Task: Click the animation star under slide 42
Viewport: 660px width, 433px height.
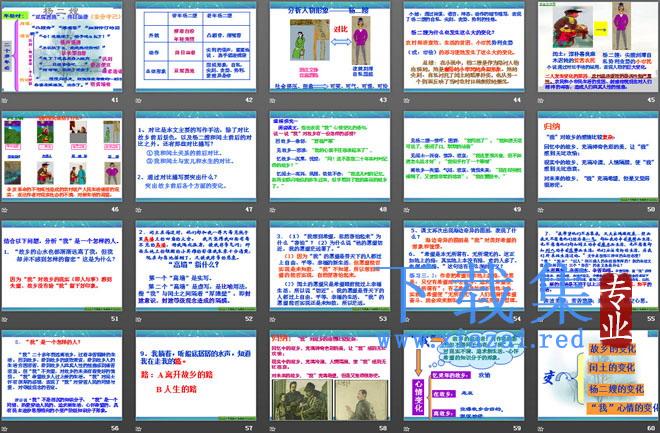Action: [x=138, y=100]
